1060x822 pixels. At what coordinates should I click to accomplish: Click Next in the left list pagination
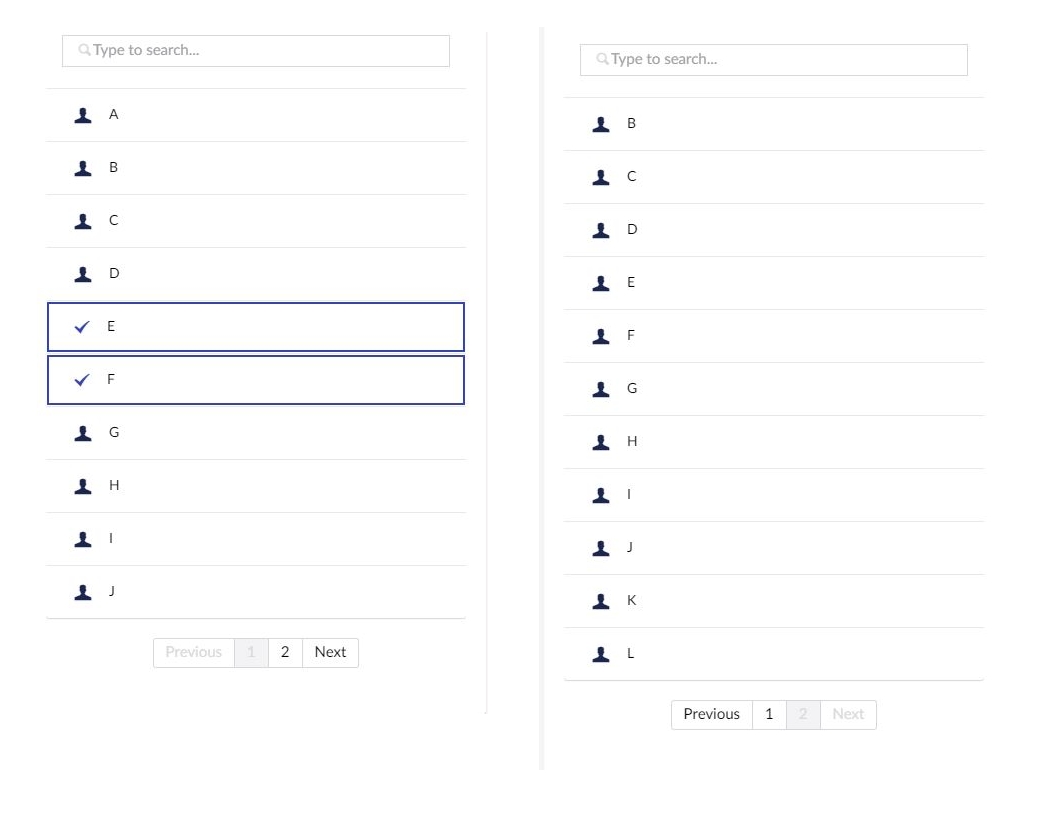point(331,652)
